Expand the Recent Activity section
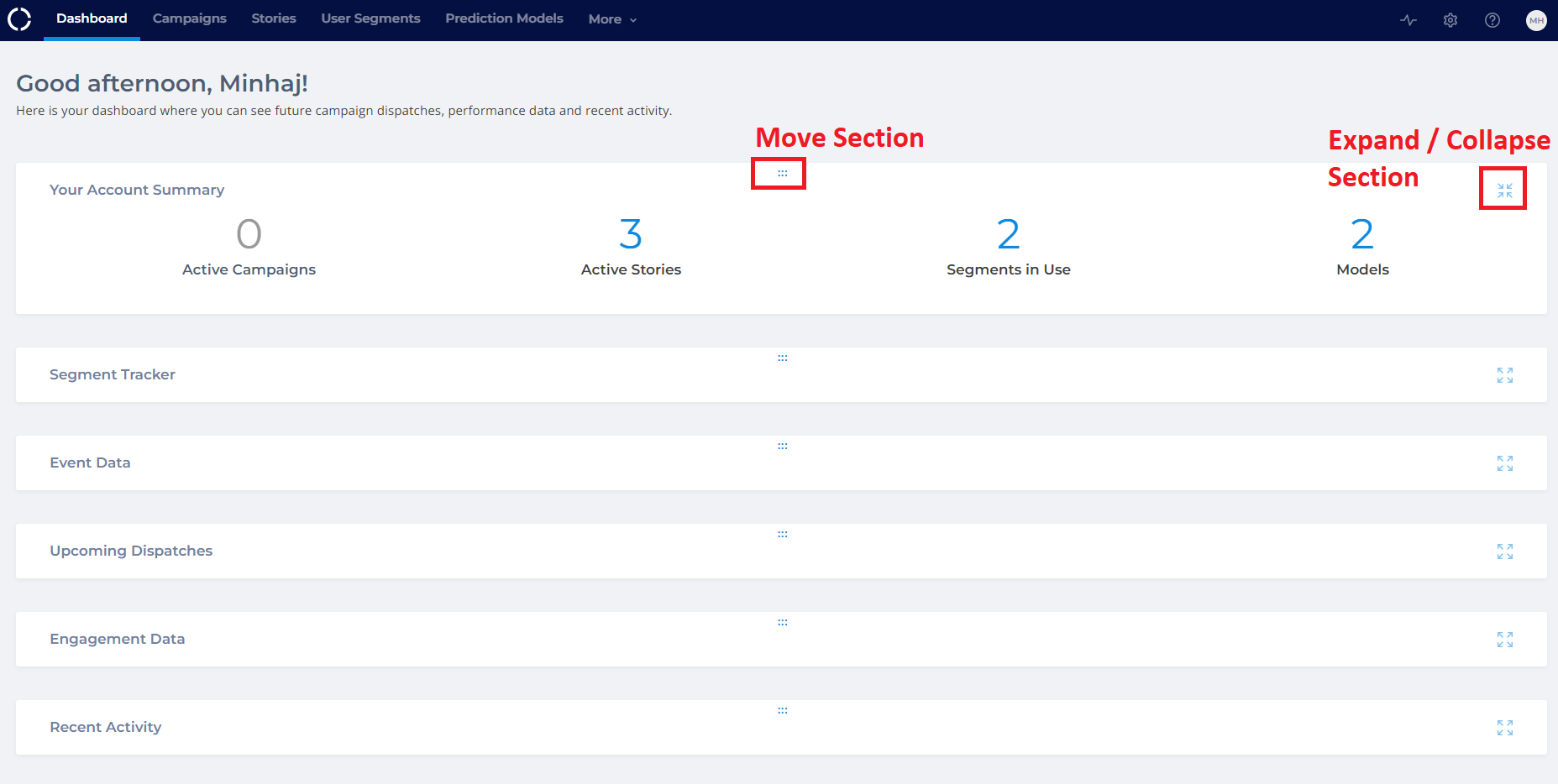This screenshot has height=784, width=1558. [1505, 728]
